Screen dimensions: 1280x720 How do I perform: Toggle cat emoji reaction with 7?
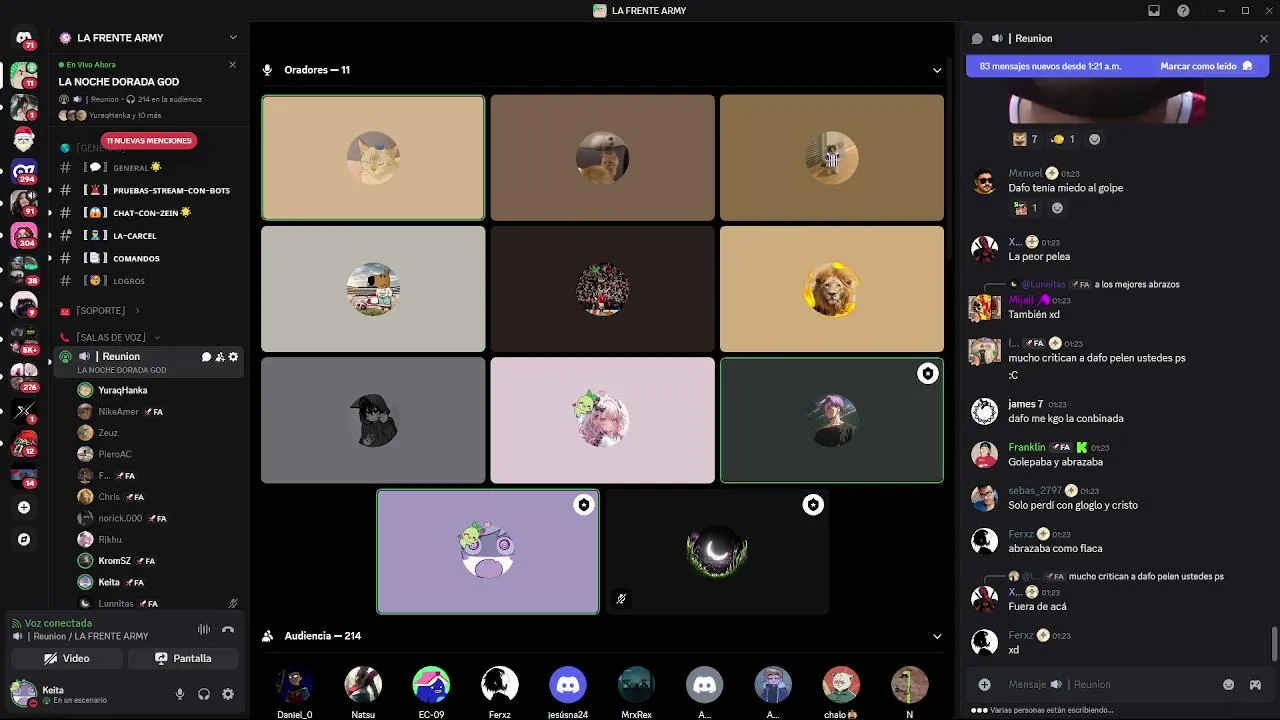click(x=1025, y=139)
